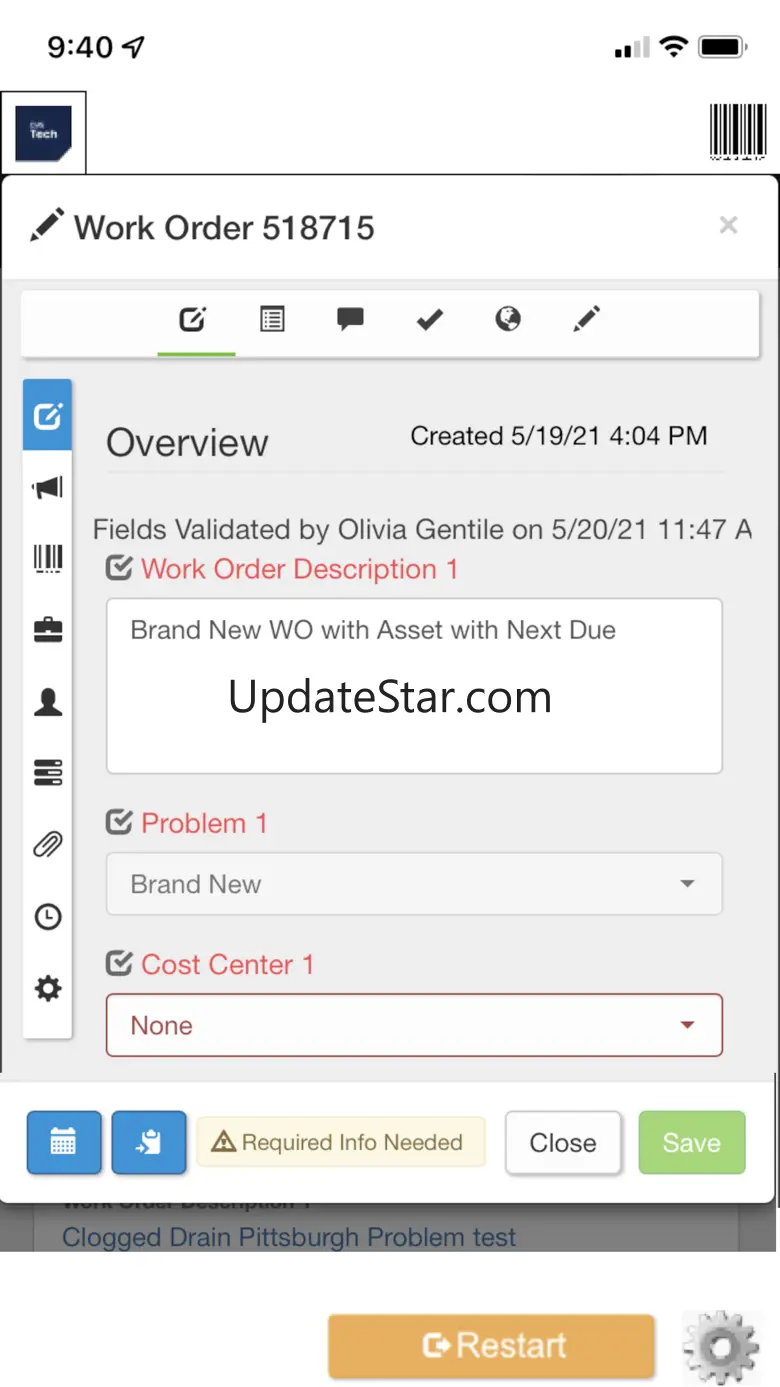Click the 'Created 5/19/21 4:04 PM' text
Viewport: 780px width, 1387px height.
[x=559, y=436]
